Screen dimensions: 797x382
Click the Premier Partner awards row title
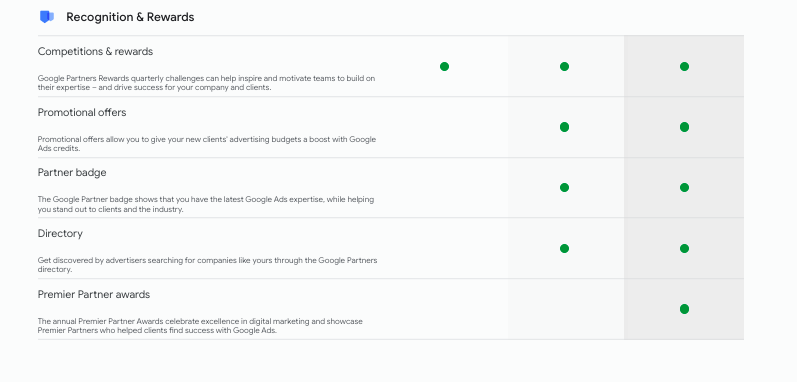click(94, 295)
